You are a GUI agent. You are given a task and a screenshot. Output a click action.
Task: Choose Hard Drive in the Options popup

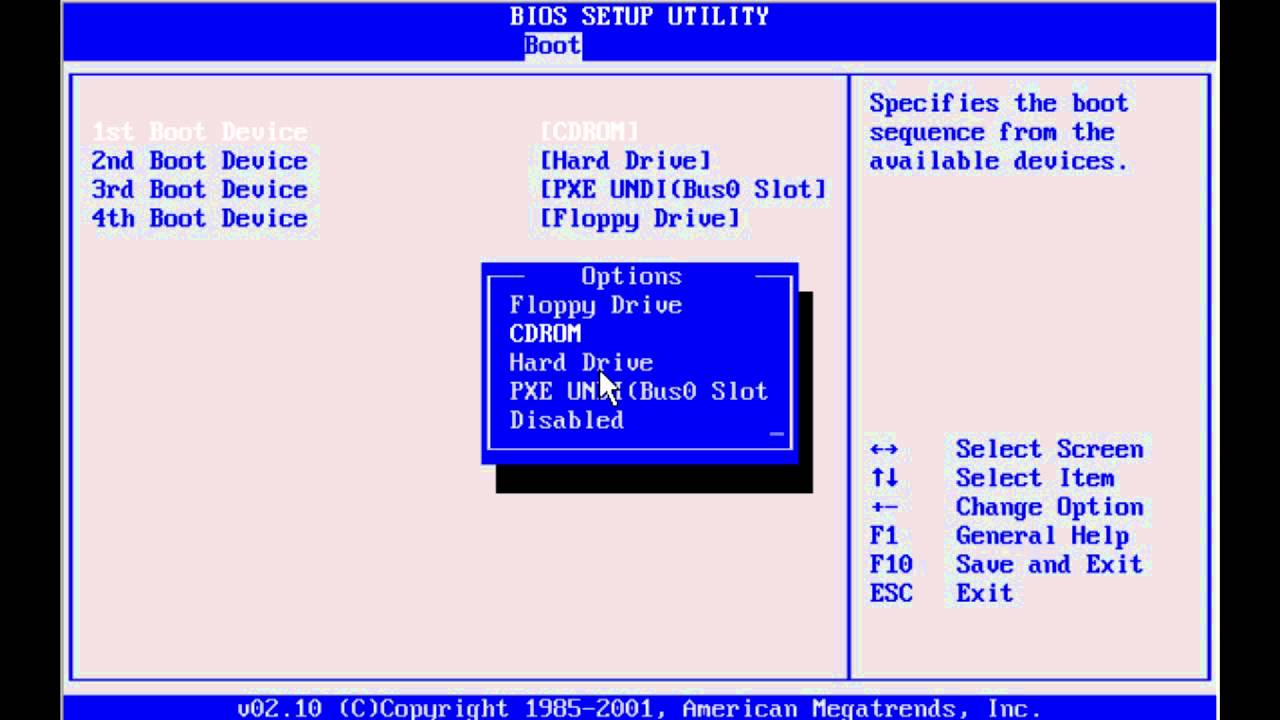click(581, 363)
